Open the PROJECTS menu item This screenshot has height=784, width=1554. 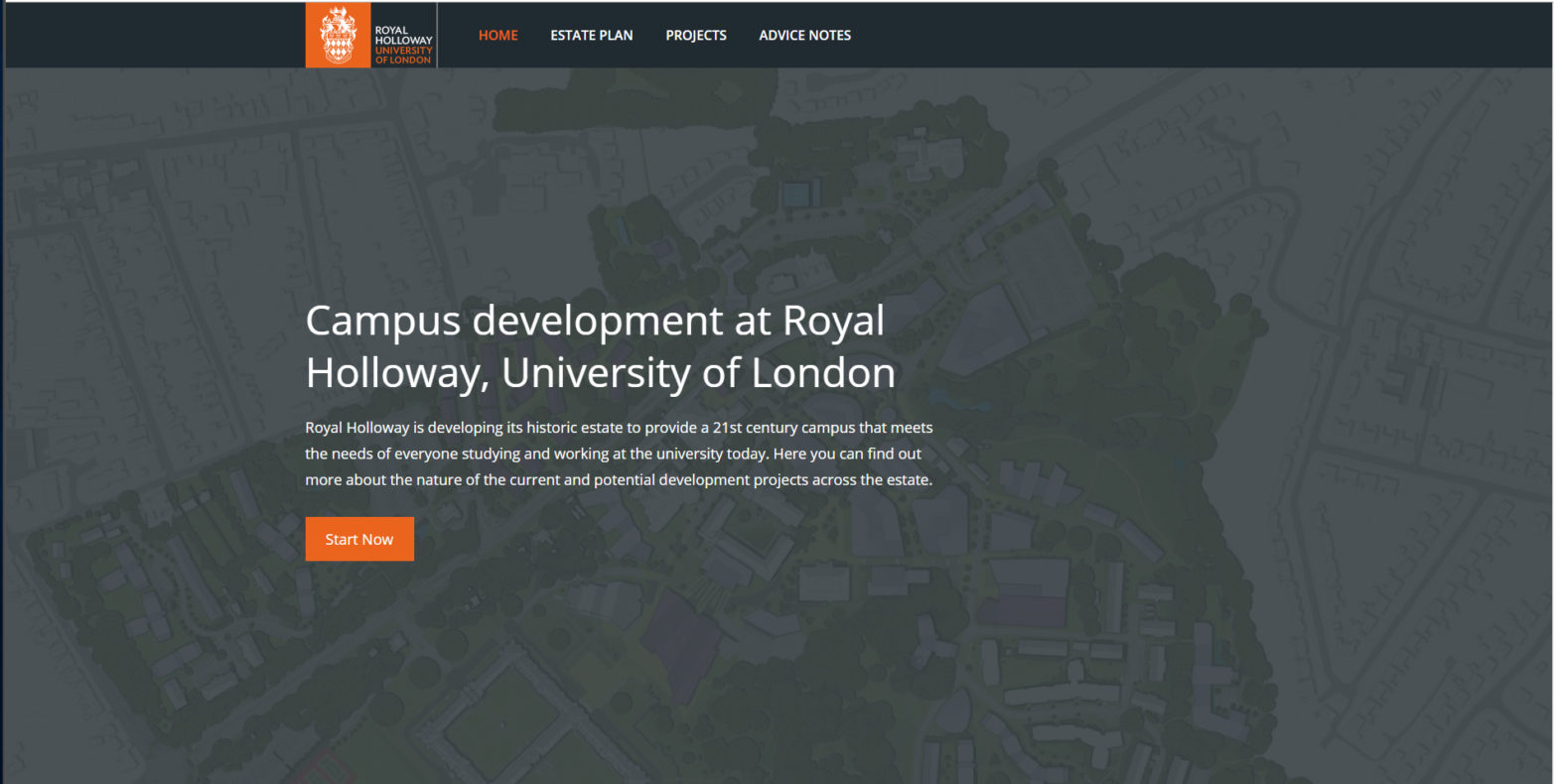pyautogui.click(x=696, y=35)
